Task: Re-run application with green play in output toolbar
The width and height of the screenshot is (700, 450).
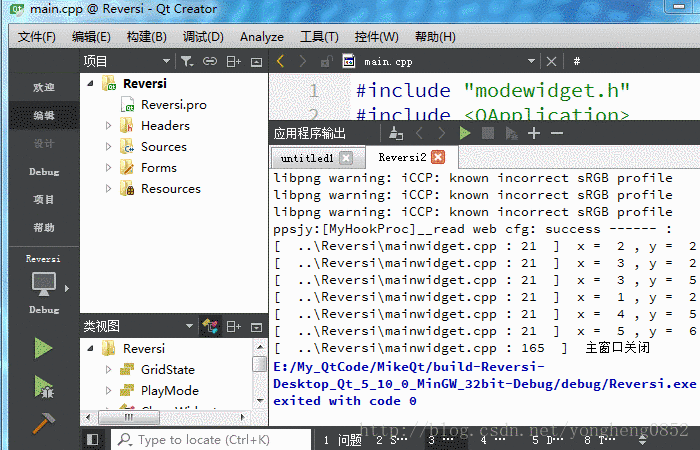Action: click(465, 133)
